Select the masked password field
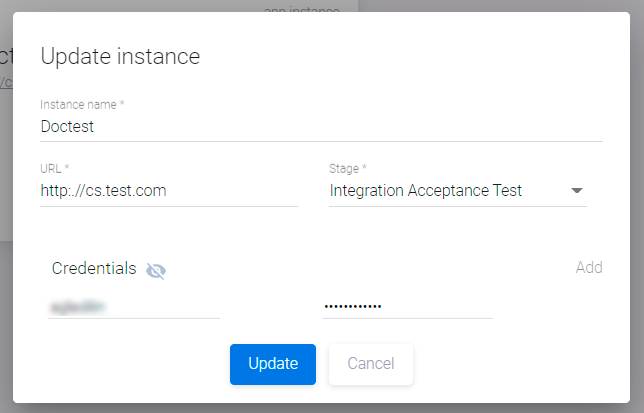The height and width of the screenshot is (413, 644). [x=407, y=306]
